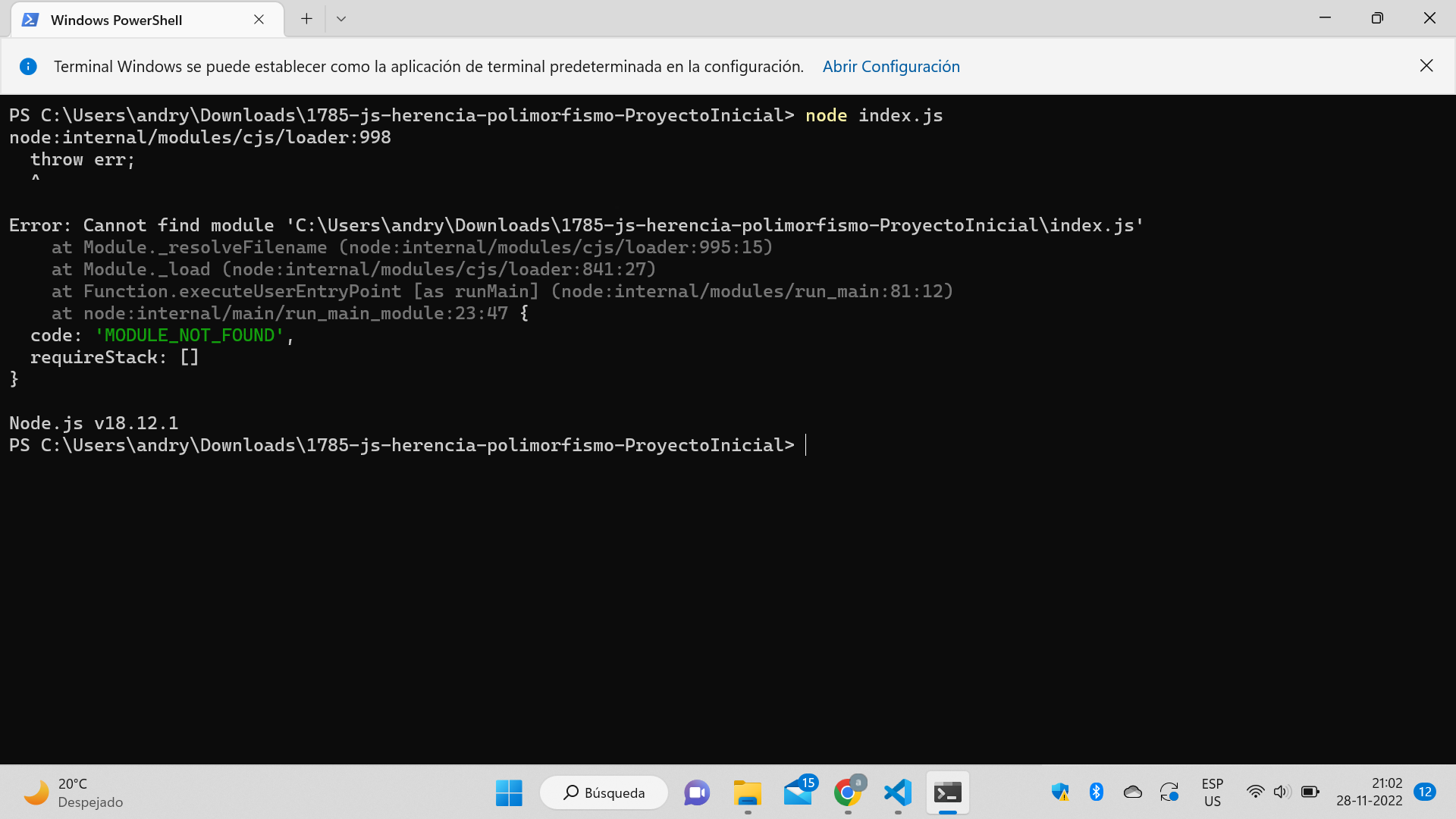The height and width of the screenshot is (819, 1456).
Task: Open the Teams chat taskbar icon
Action: pos(697,792)
